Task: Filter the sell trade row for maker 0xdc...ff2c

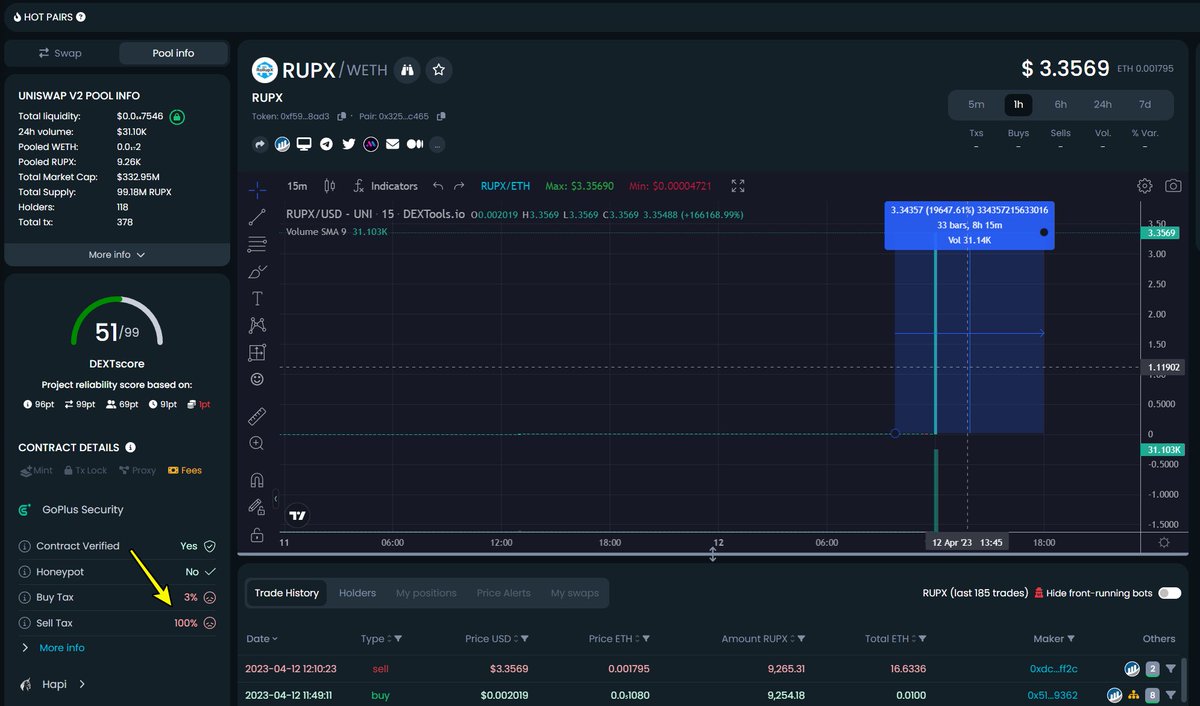Action: pos(1170,669)
